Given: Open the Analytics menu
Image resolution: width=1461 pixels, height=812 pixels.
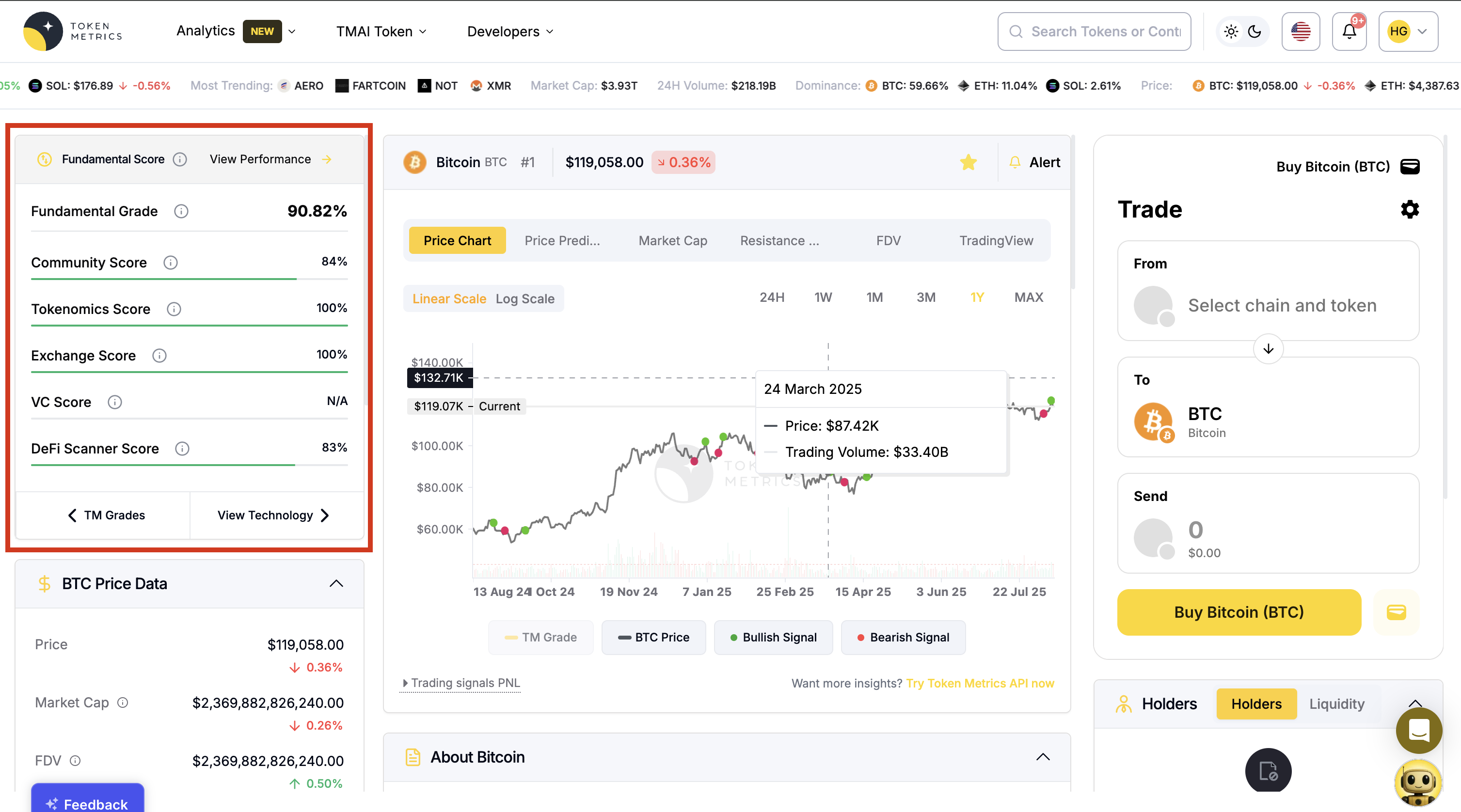Looking at the screenshot, I should point(236,31).
